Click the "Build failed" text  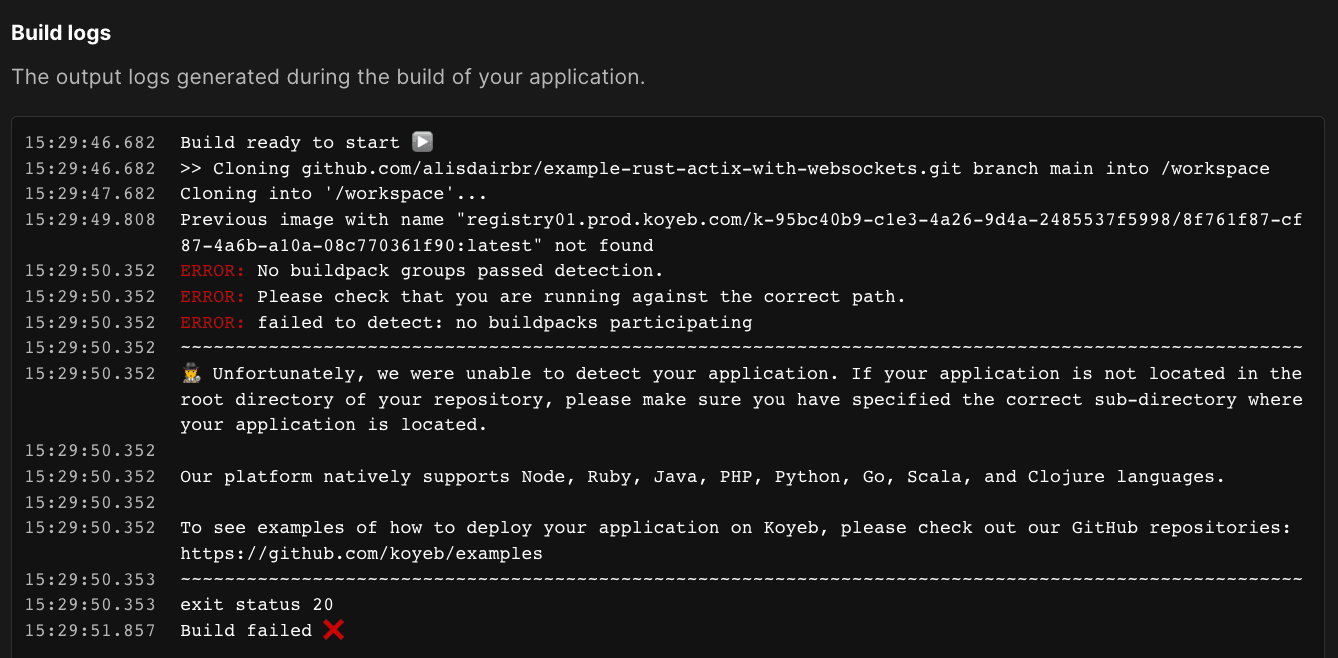click(246, 631)
